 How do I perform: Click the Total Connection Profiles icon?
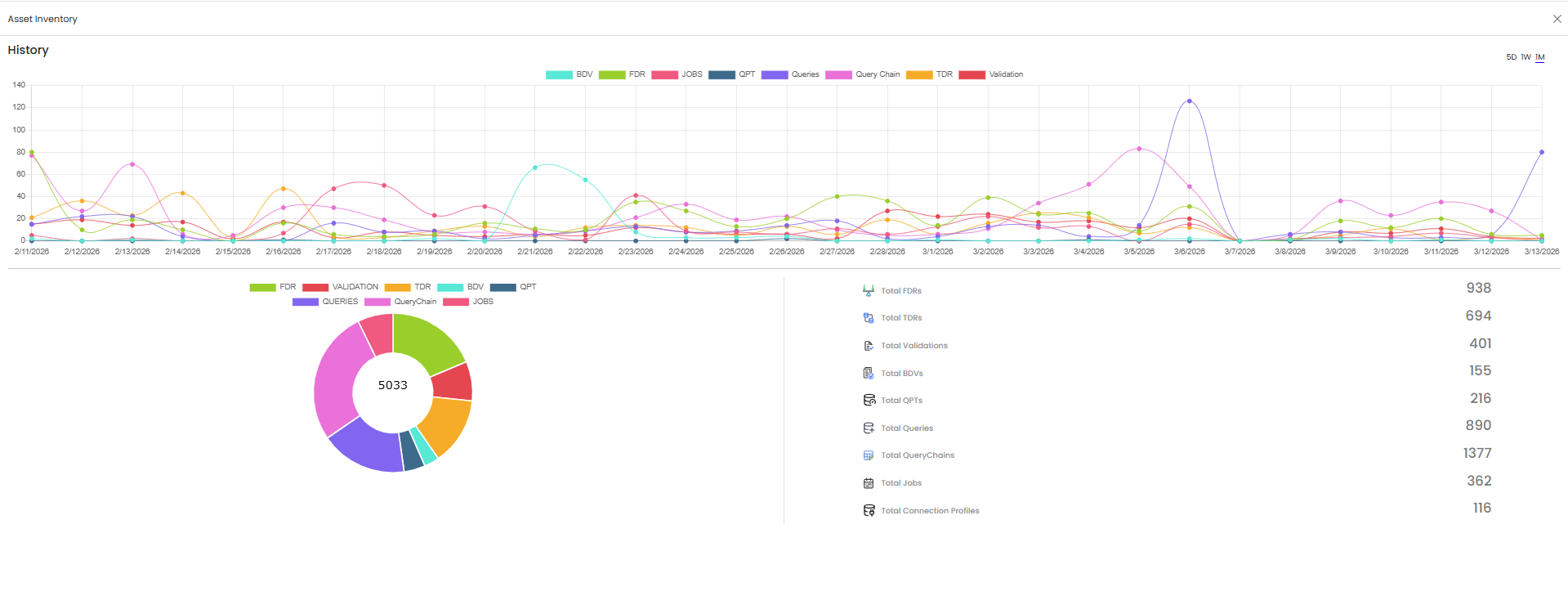click(x=869, y=510)
